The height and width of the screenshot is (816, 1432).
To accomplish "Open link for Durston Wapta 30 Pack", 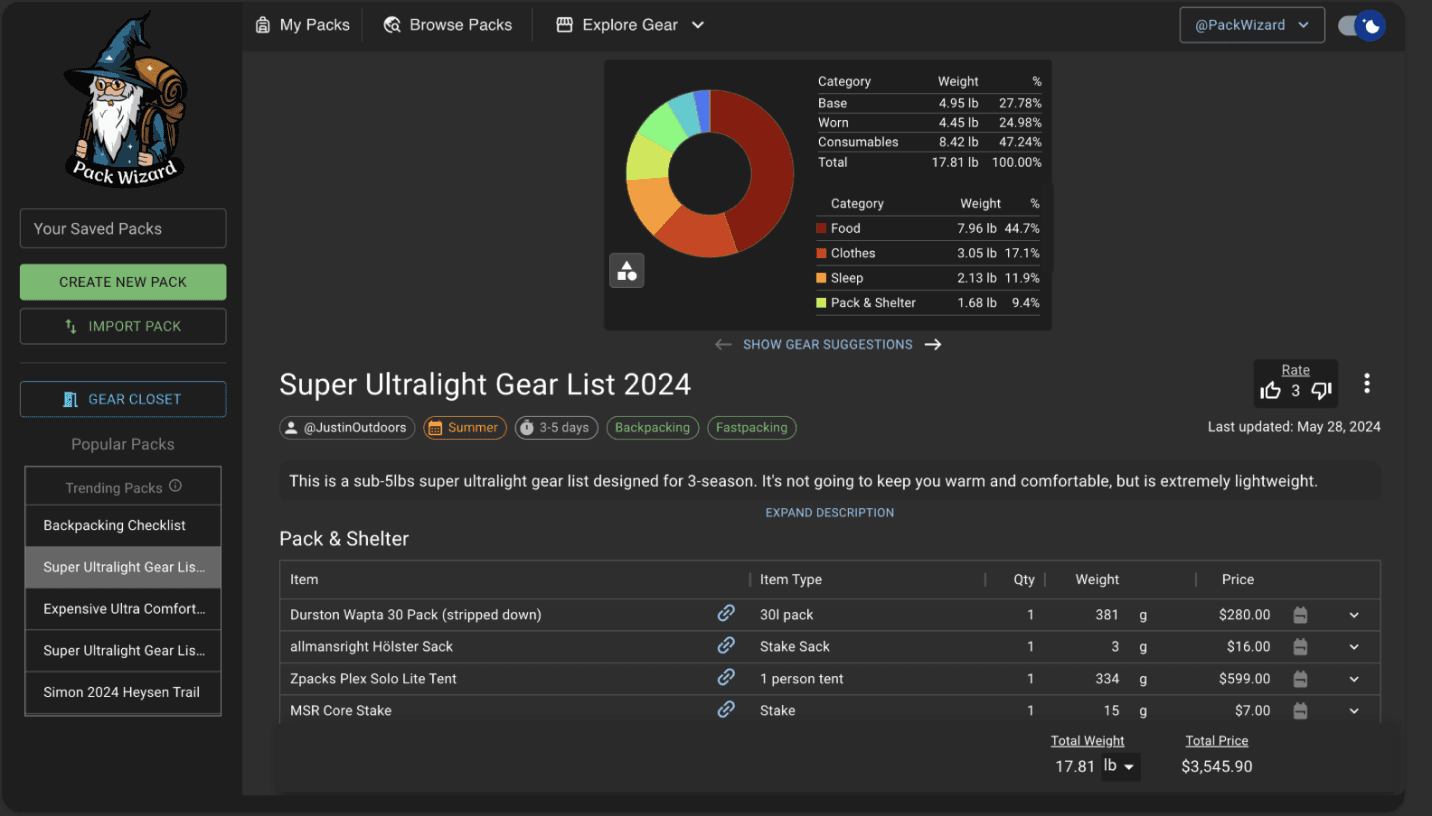I will tap(726, 614).
